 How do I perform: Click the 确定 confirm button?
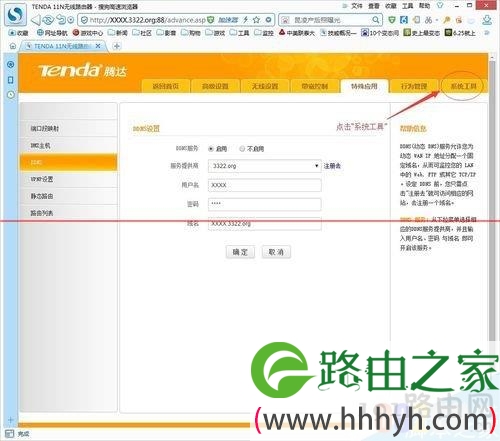pos(240,252)
